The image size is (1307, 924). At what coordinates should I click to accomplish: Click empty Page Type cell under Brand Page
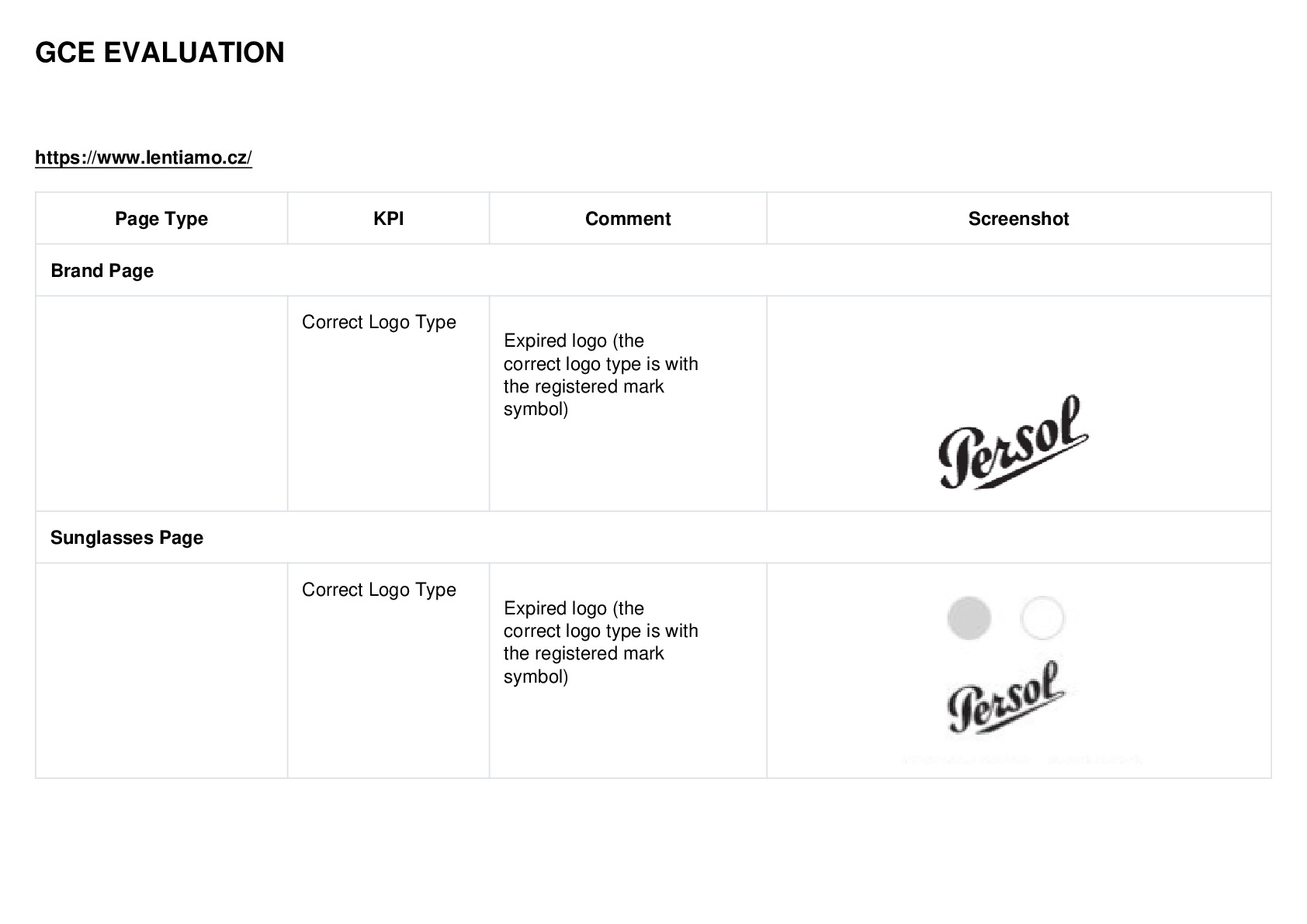(x=161, y=403)
